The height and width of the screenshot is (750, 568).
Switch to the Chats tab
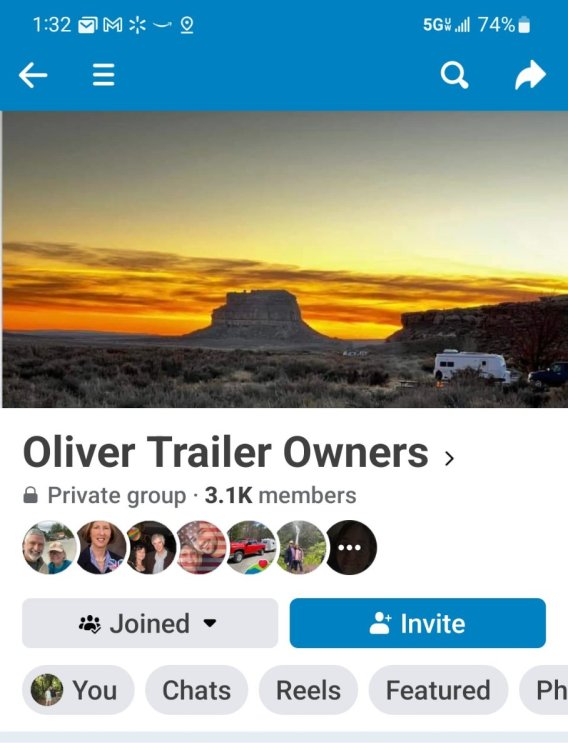(x=196, y=690)
